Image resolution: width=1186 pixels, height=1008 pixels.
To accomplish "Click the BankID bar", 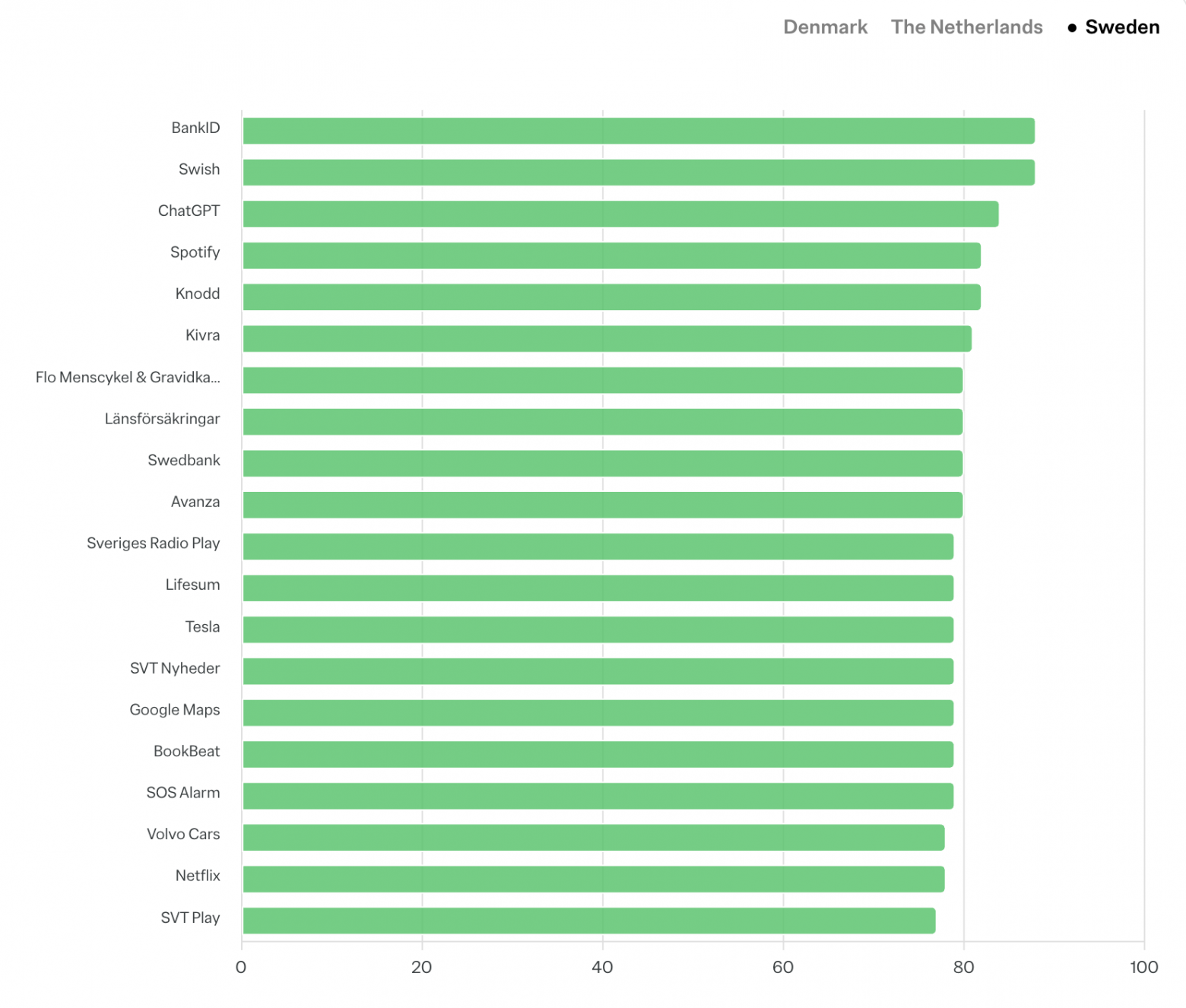I will coord(639,131).
